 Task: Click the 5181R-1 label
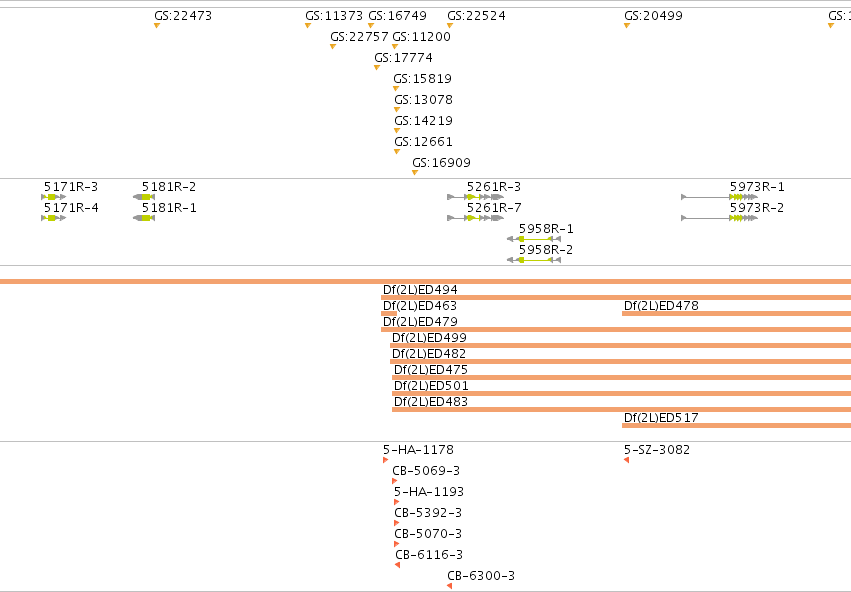pos(169,208)
